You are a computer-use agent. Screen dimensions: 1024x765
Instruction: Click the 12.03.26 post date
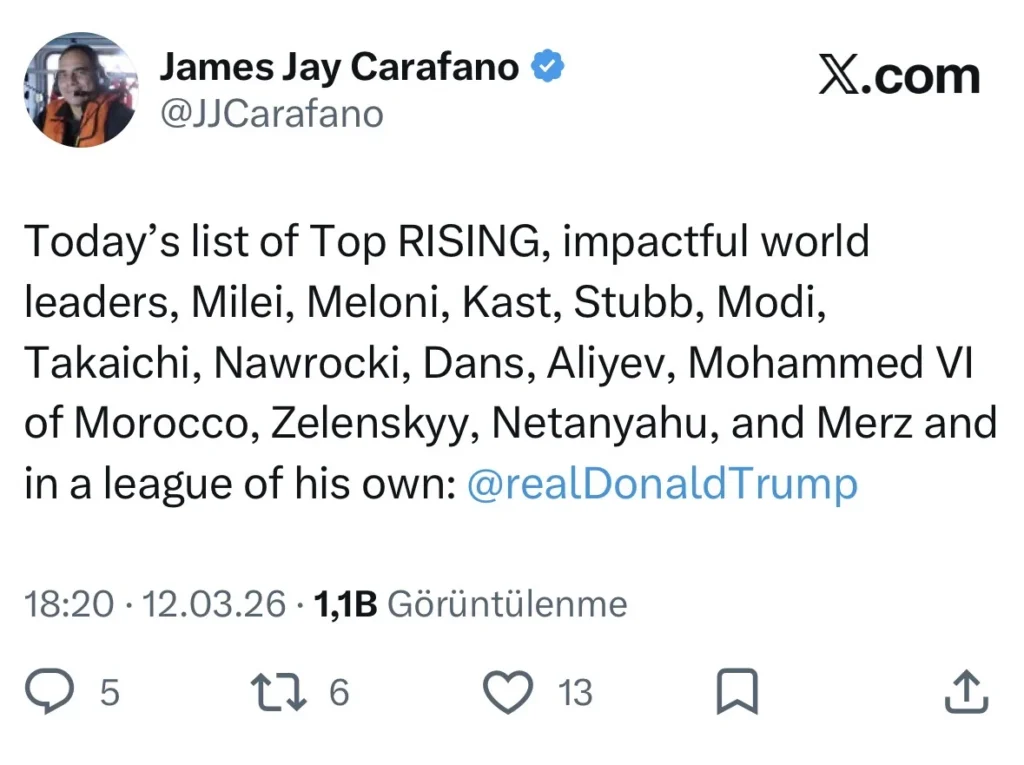tap(214, 604)
